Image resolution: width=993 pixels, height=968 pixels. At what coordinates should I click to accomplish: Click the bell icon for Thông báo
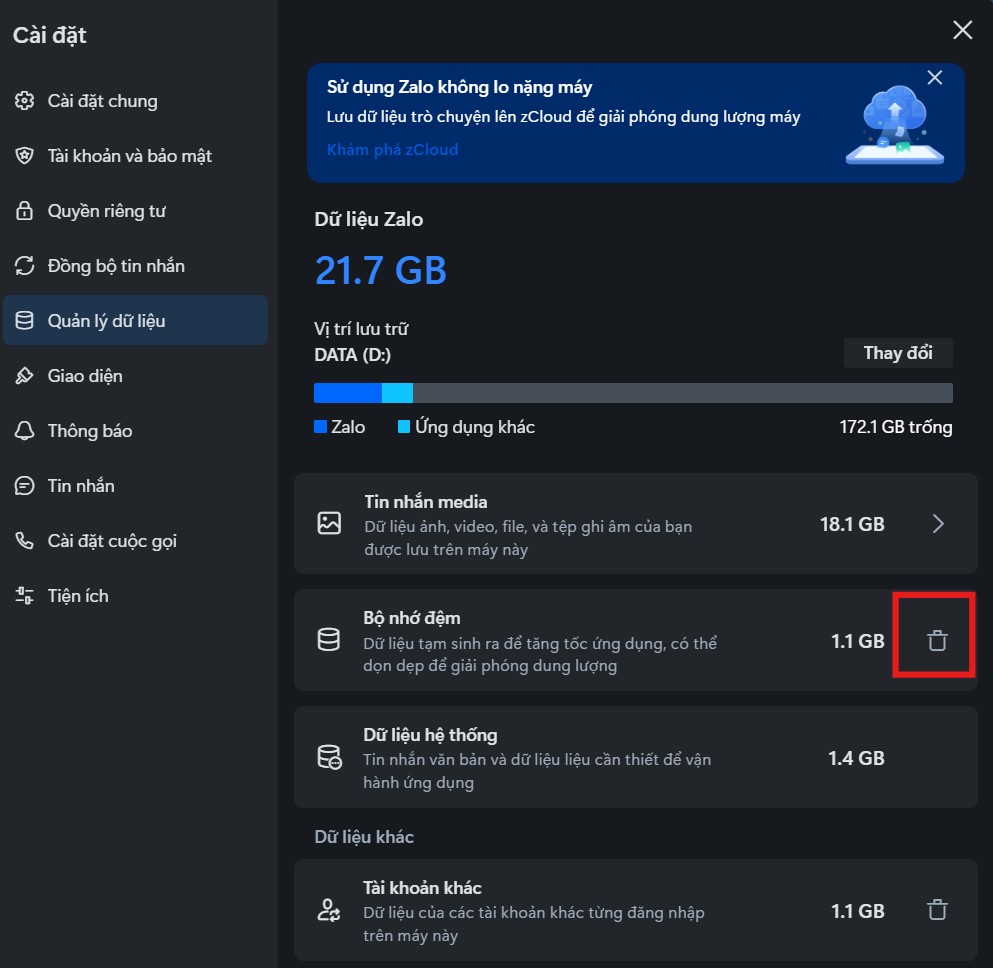coord(24,431)
